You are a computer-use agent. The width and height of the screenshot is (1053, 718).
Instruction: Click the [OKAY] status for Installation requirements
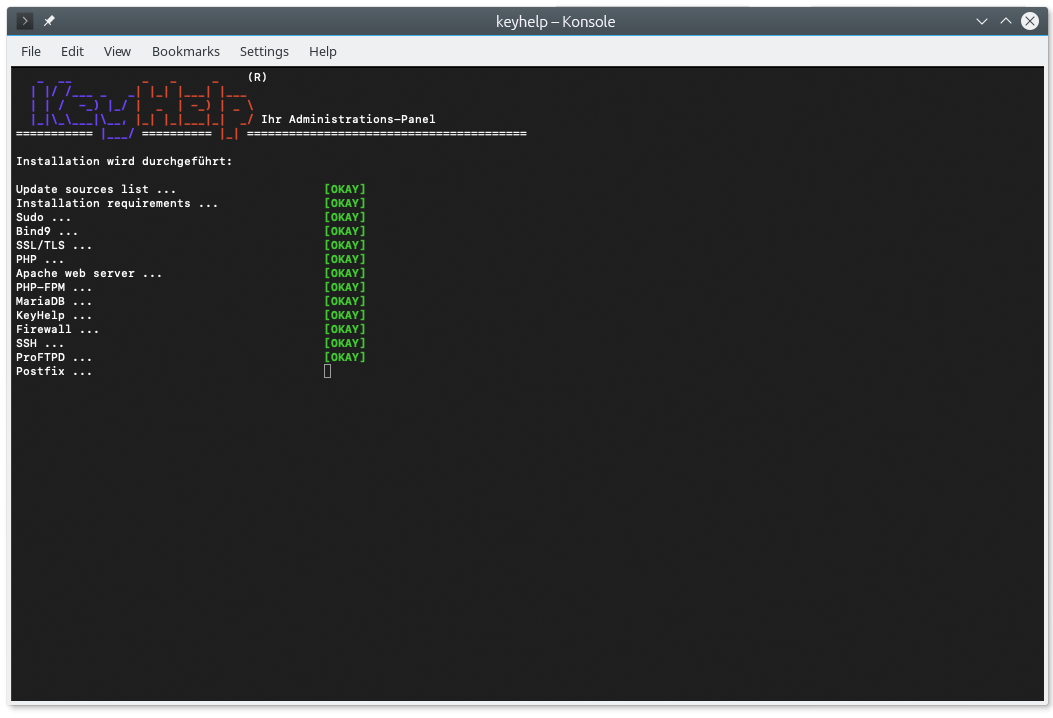pyautogui.click(x=345, y=204)
